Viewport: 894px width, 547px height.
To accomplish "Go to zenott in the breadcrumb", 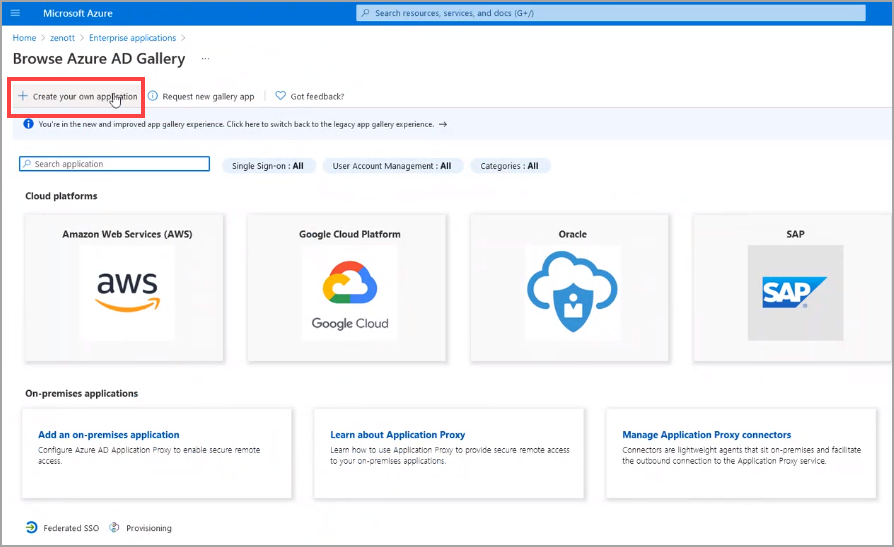I will 62,38.
